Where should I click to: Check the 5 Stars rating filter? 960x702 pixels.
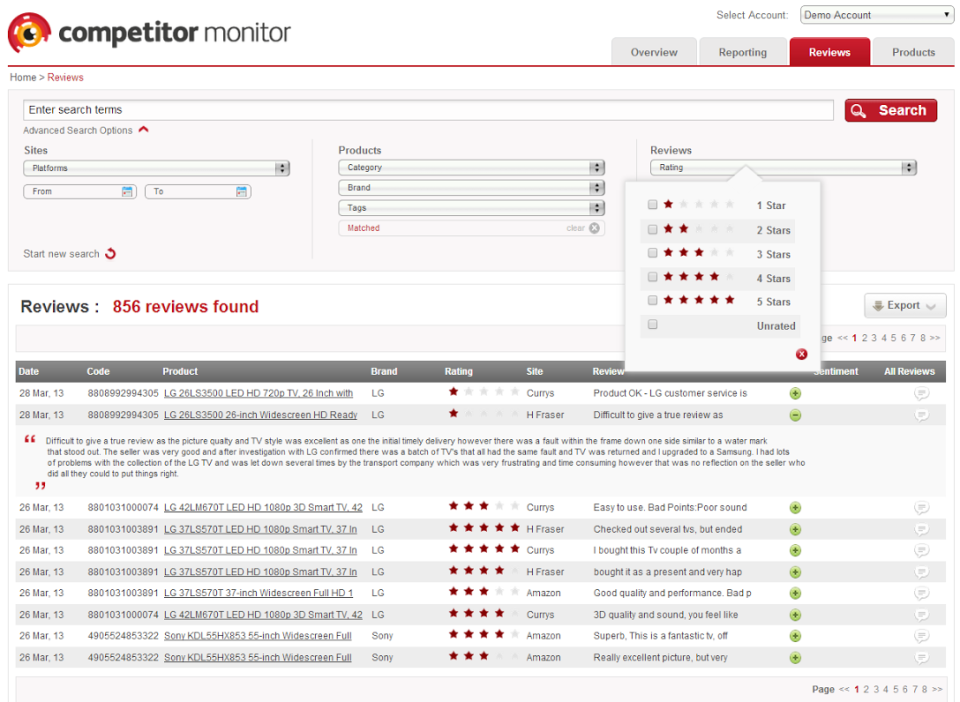click(653, 301)
